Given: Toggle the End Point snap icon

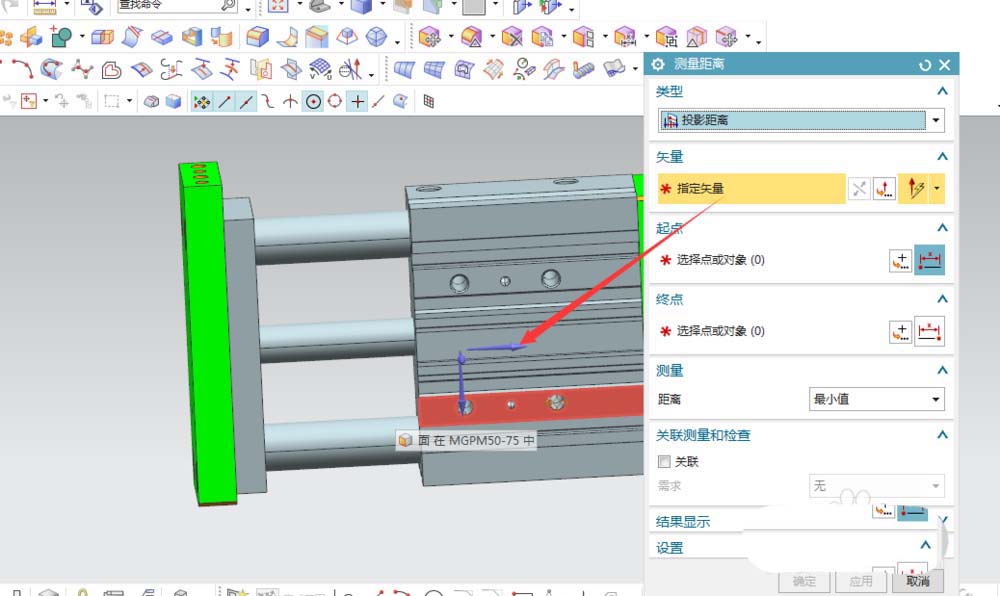Looking at the screenshot, I should (x=224, y=101).
